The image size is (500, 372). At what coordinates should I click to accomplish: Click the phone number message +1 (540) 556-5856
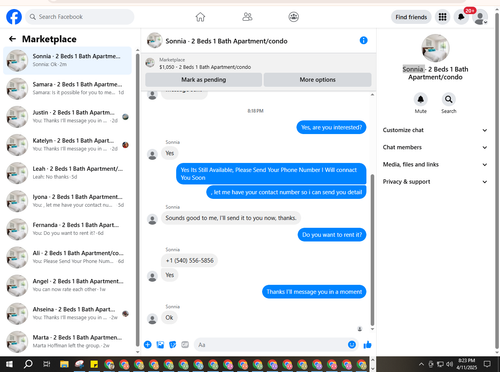[x=190, y=260]
